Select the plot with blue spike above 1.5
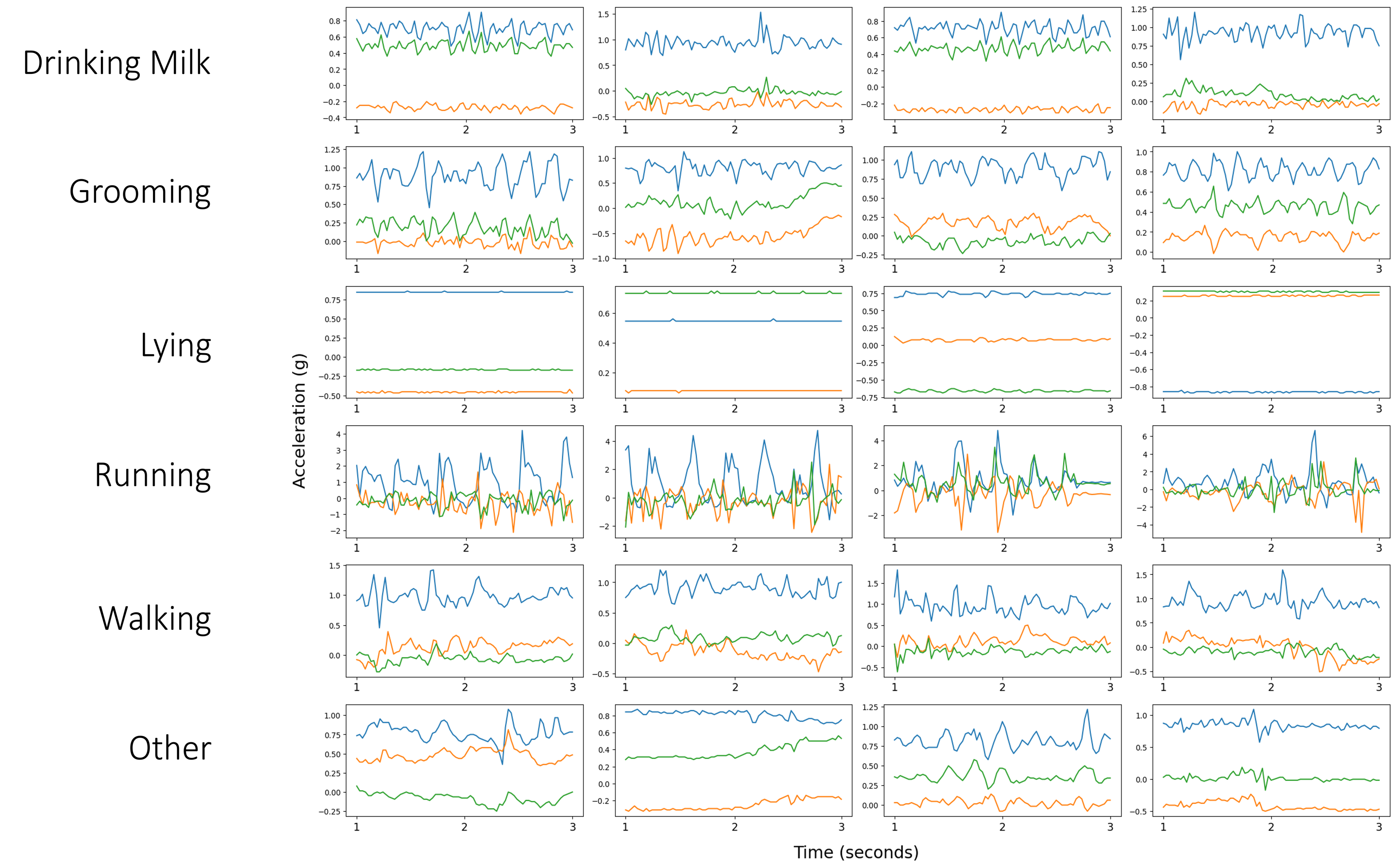The image size is (1396, 868). (733, 63)
